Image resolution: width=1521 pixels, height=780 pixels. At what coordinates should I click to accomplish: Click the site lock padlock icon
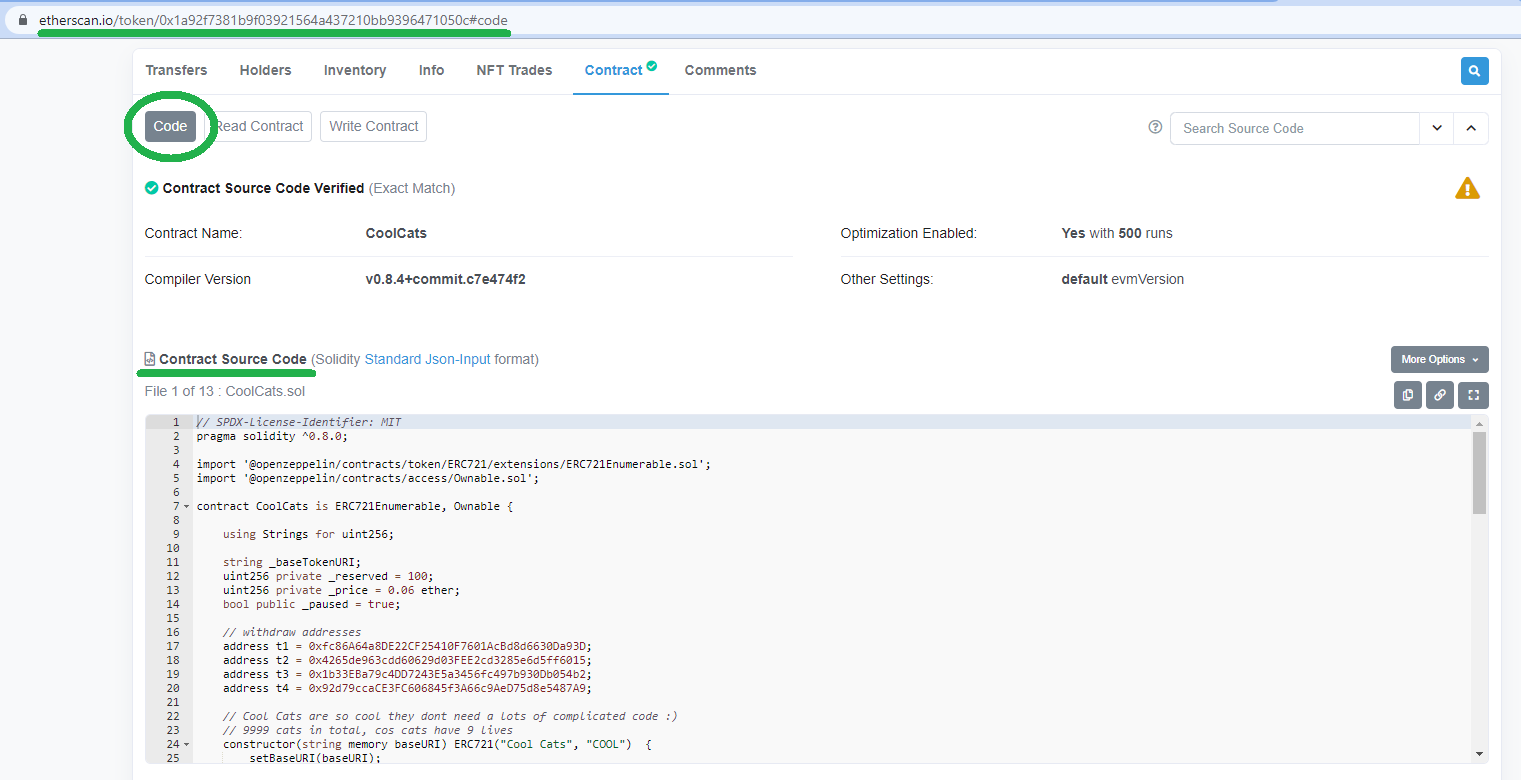click(x=23, y=20)
